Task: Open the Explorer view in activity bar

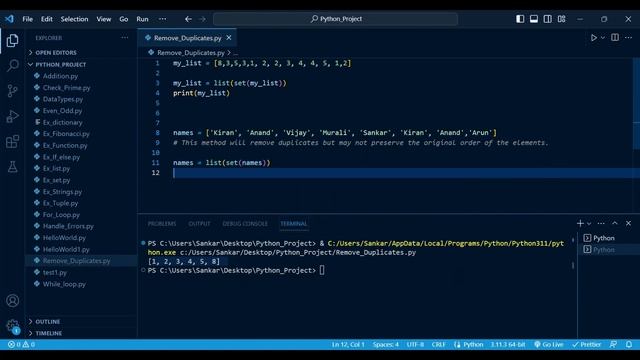Action: click(x=12, y=40)
